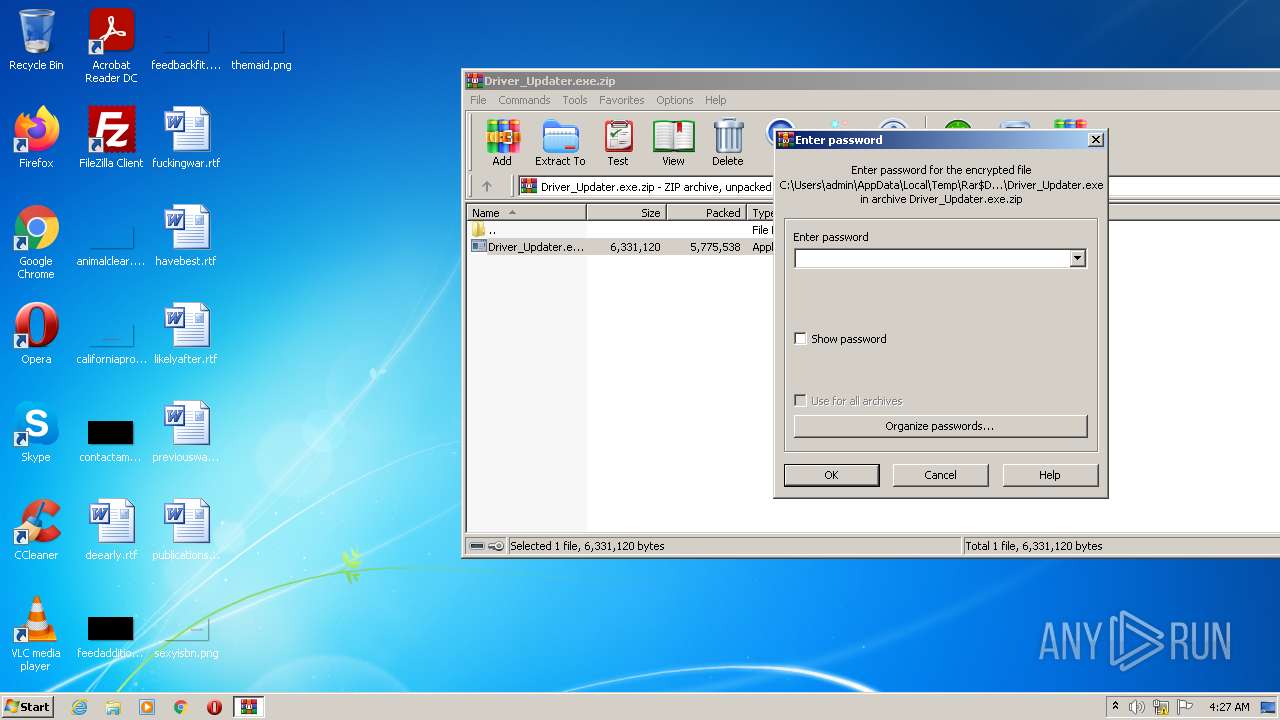Viewport: 1280px width, 720px height.
Task: Select the parent folder '..' row
Action: coord(620,230)
